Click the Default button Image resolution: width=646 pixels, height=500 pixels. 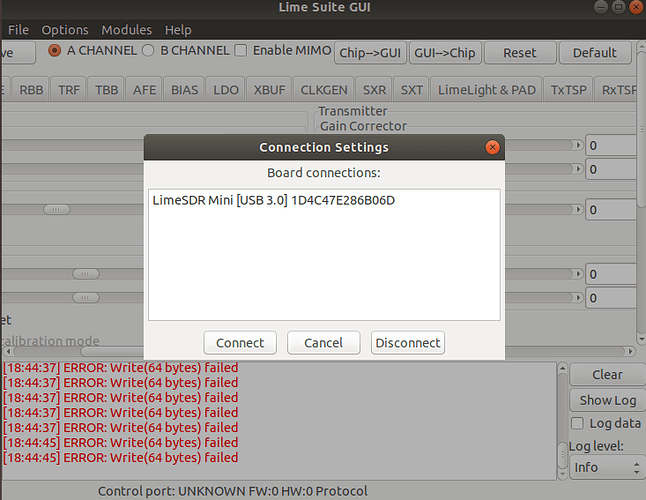(x=595, y=53)
